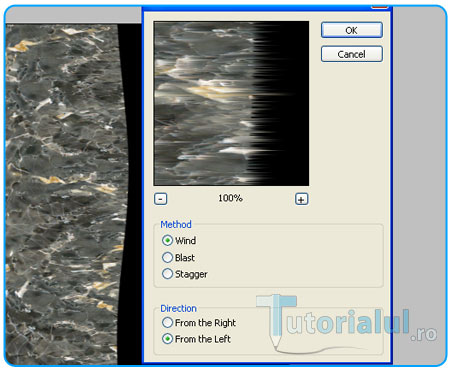This screenshot has height=370, width=450.
Task: Click the 100% zoom level label
Action: click(230, 198)
